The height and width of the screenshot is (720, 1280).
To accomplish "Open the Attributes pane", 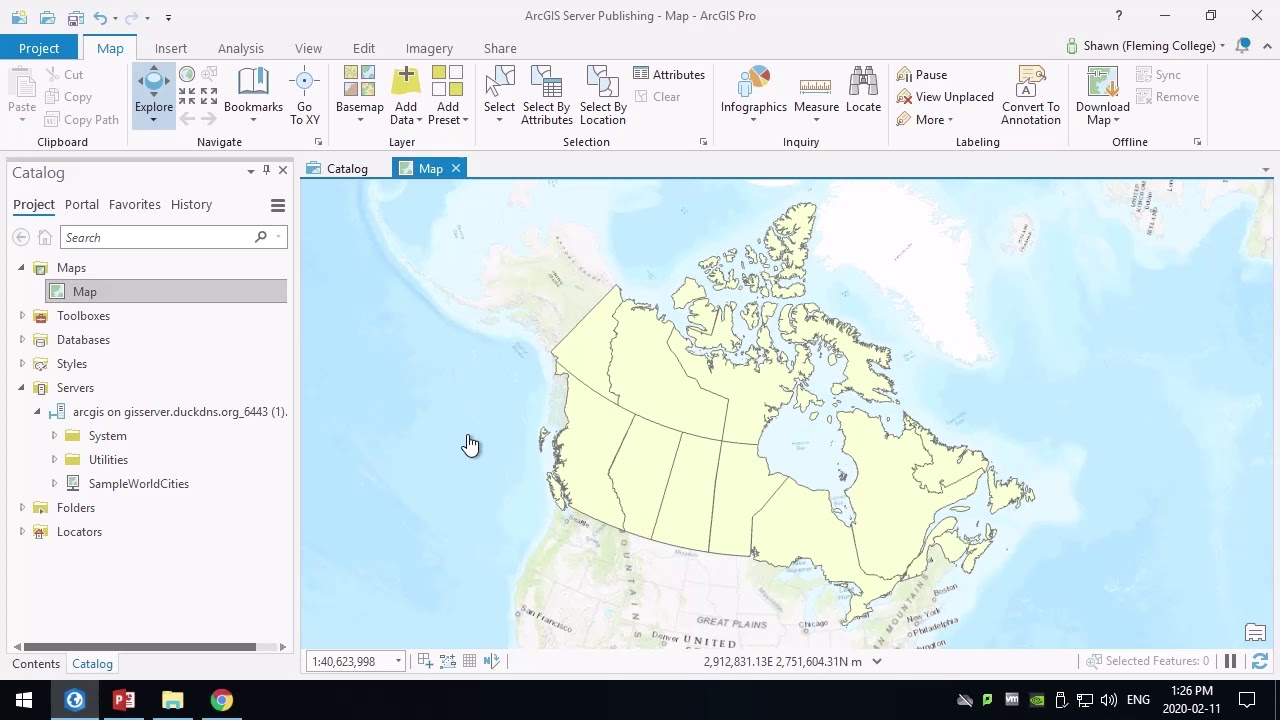I will pos(669,75).
